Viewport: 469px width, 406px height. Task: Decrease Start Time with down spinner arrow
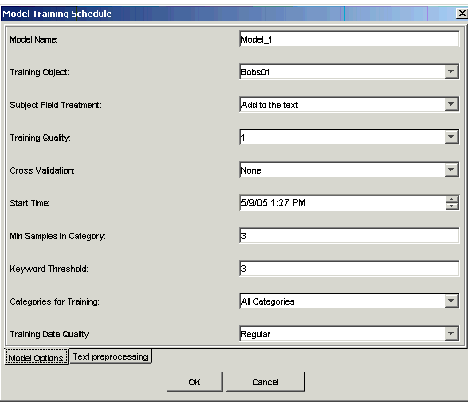tap(452, 206)
